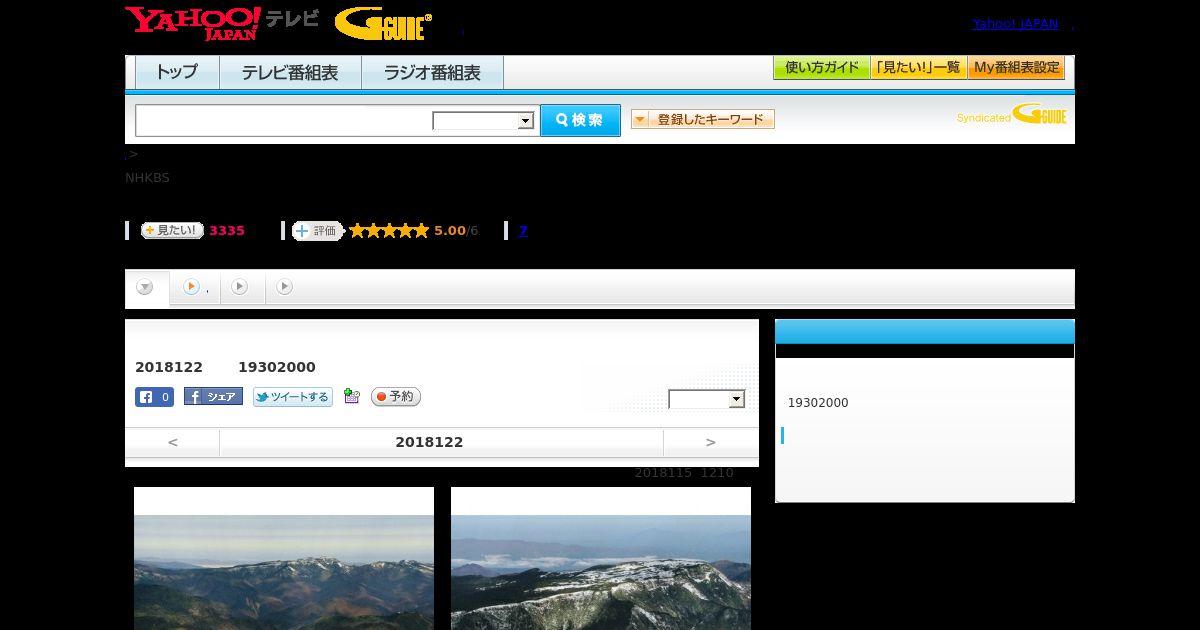Submit search with 検索 button

tap(580, 120)
